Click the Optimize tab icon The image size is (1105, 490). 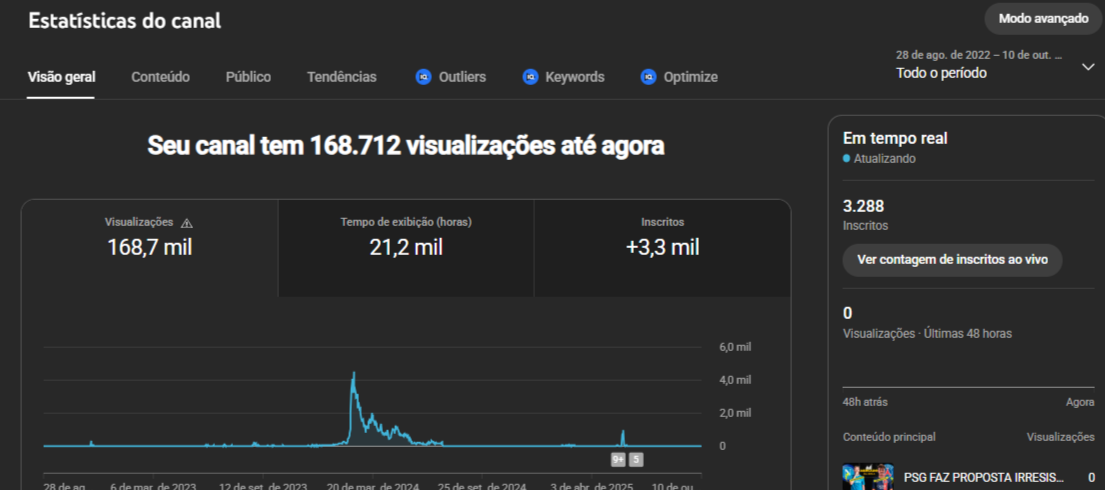pos(648,77)
